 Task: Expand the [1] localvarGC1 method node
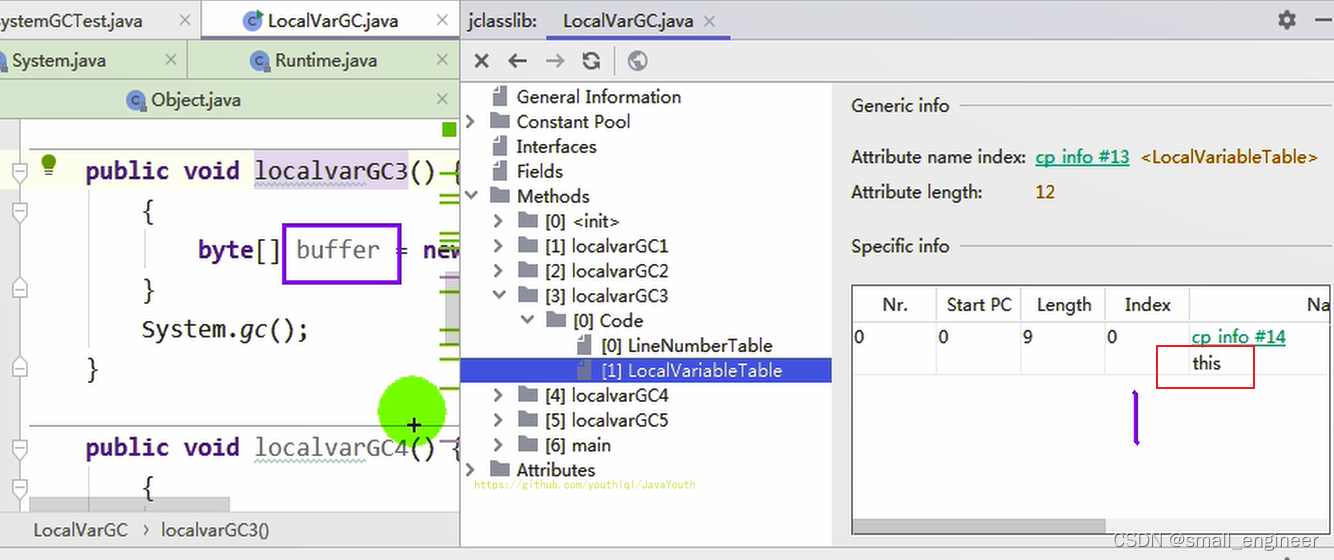[x=499, y=246]
